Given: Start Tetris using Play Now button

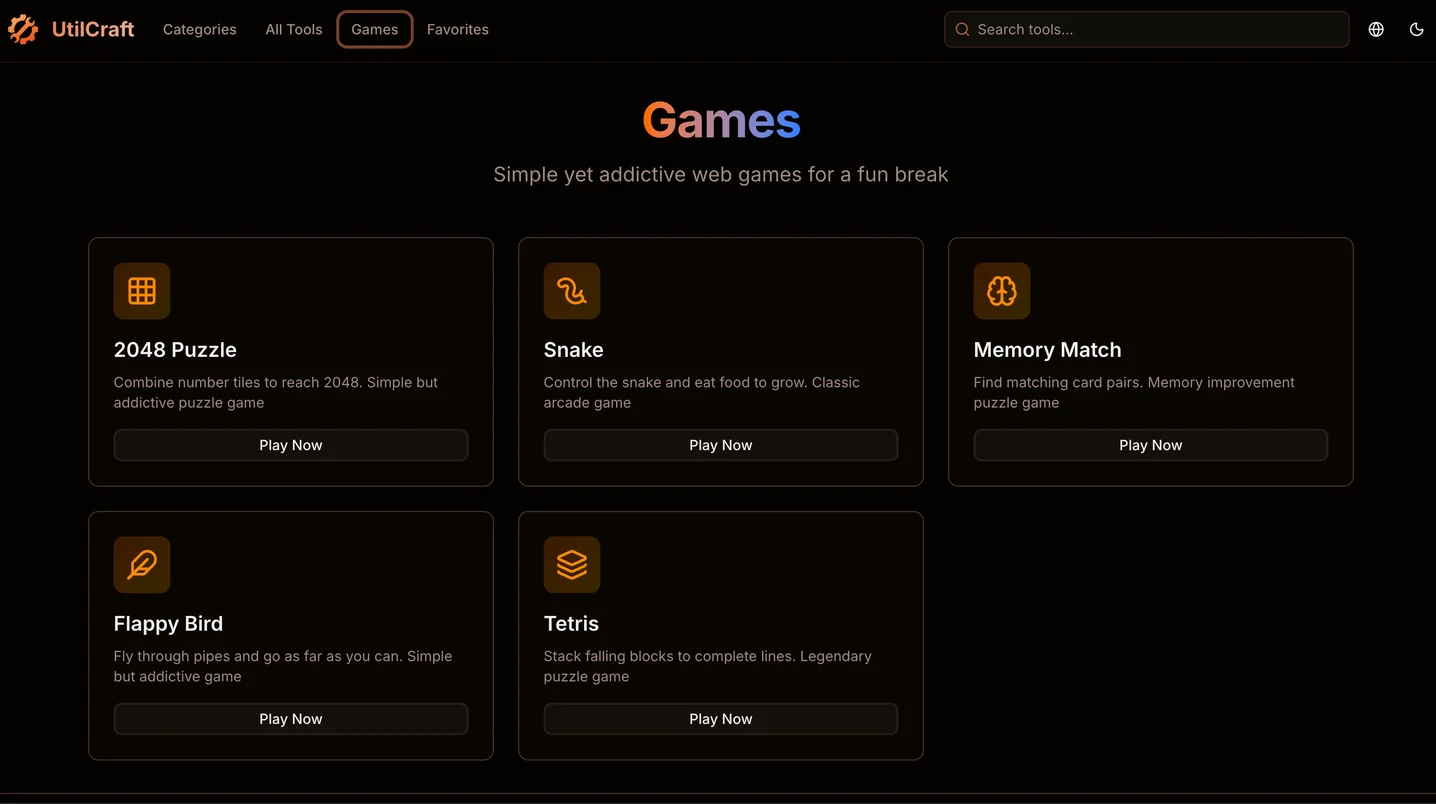Looking at the screenshot, I should pyautogui.click(x=721, y=719).
